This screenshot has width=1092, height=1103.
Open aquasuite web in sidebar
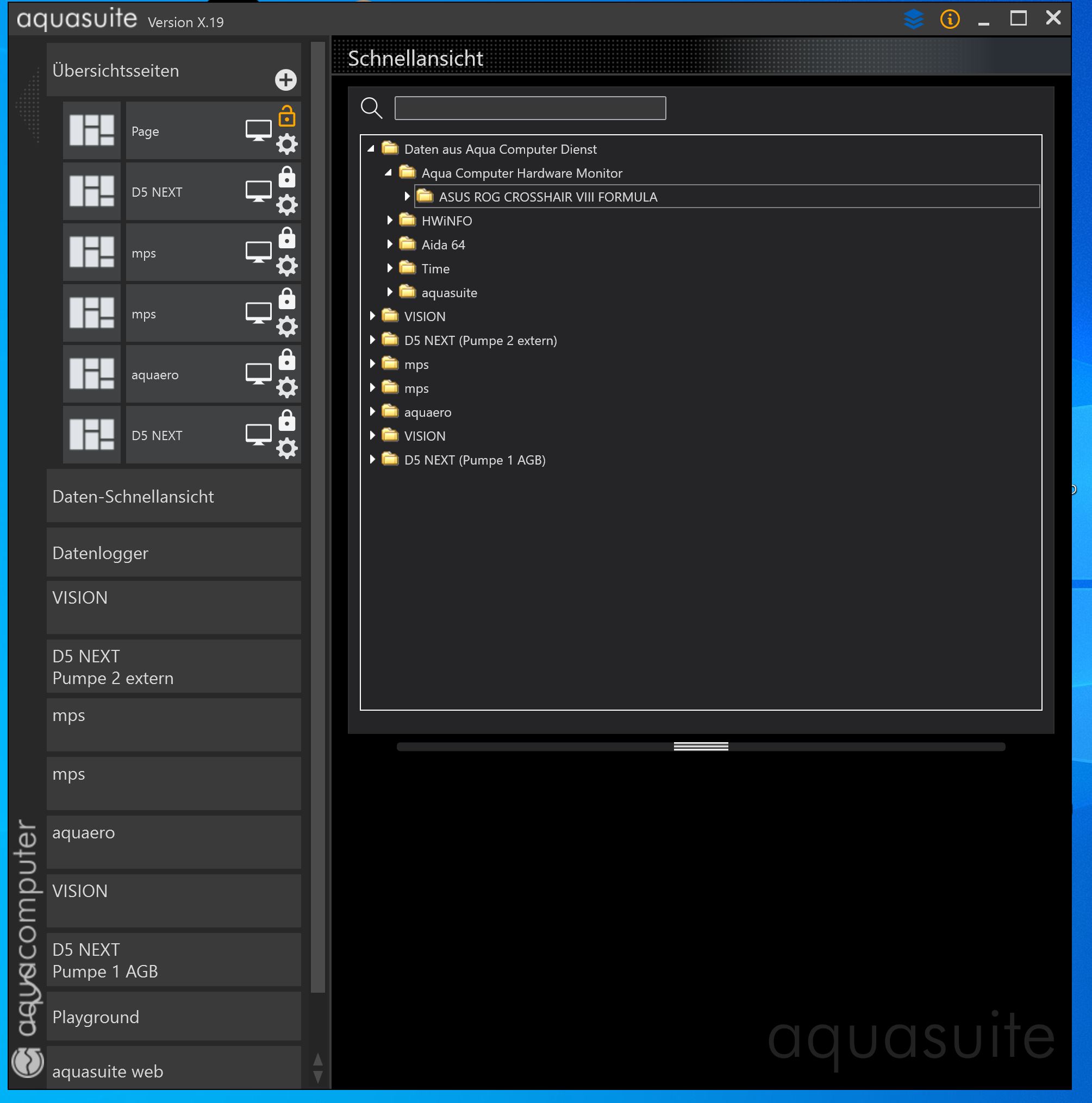coord(173,1071)
